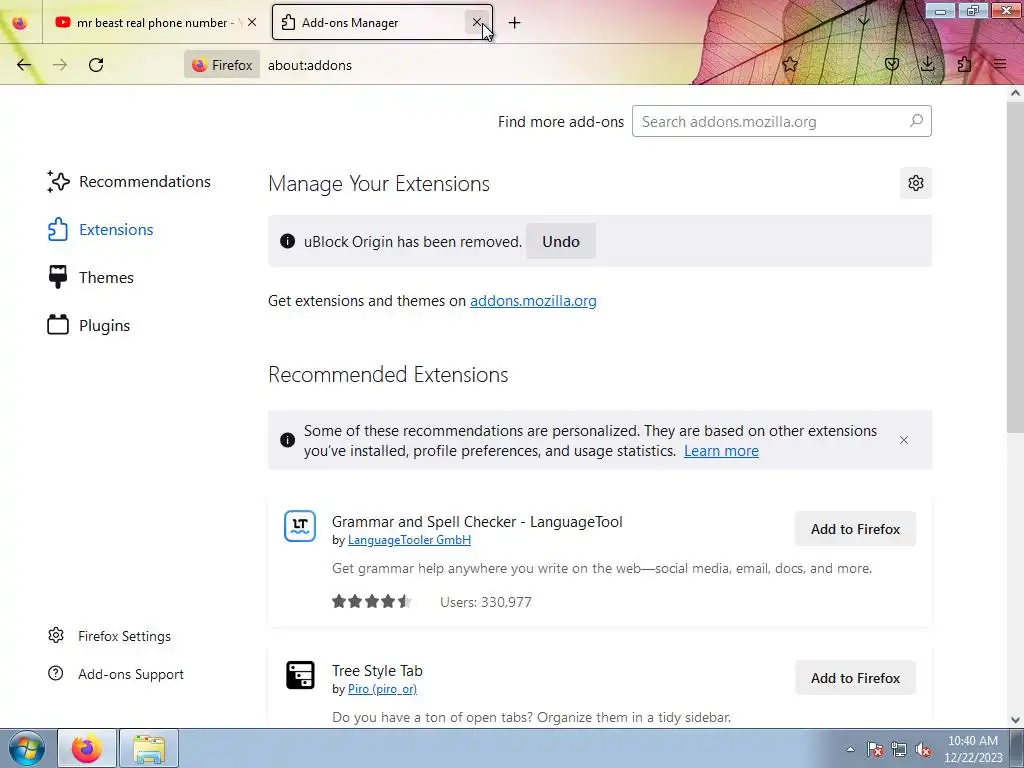The height and width of the screenshot is (768, 1024).
Task: Close the mr beast YouTube tab
Action: pyautogui.click(x=252, y=22)
